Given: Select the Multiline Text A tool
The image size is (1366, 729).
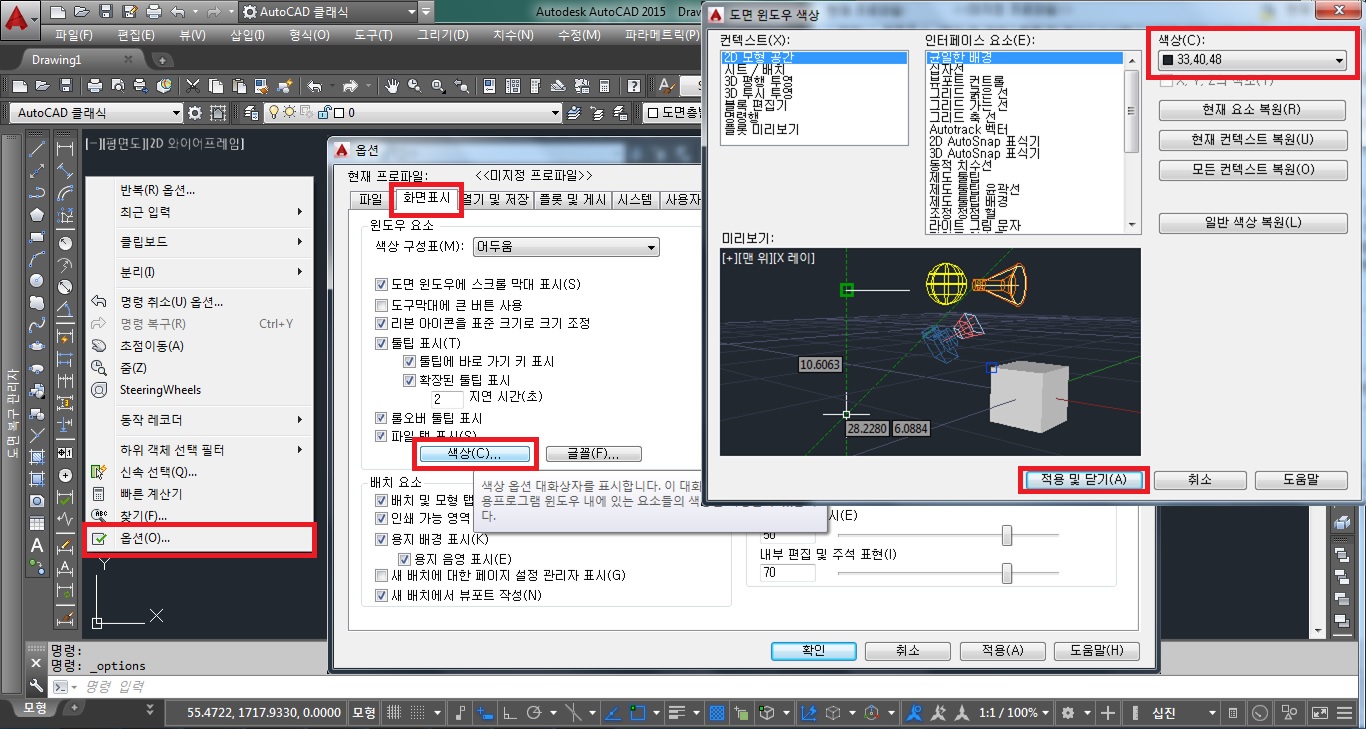Looking at the screenshot, I should pos(37,545).
